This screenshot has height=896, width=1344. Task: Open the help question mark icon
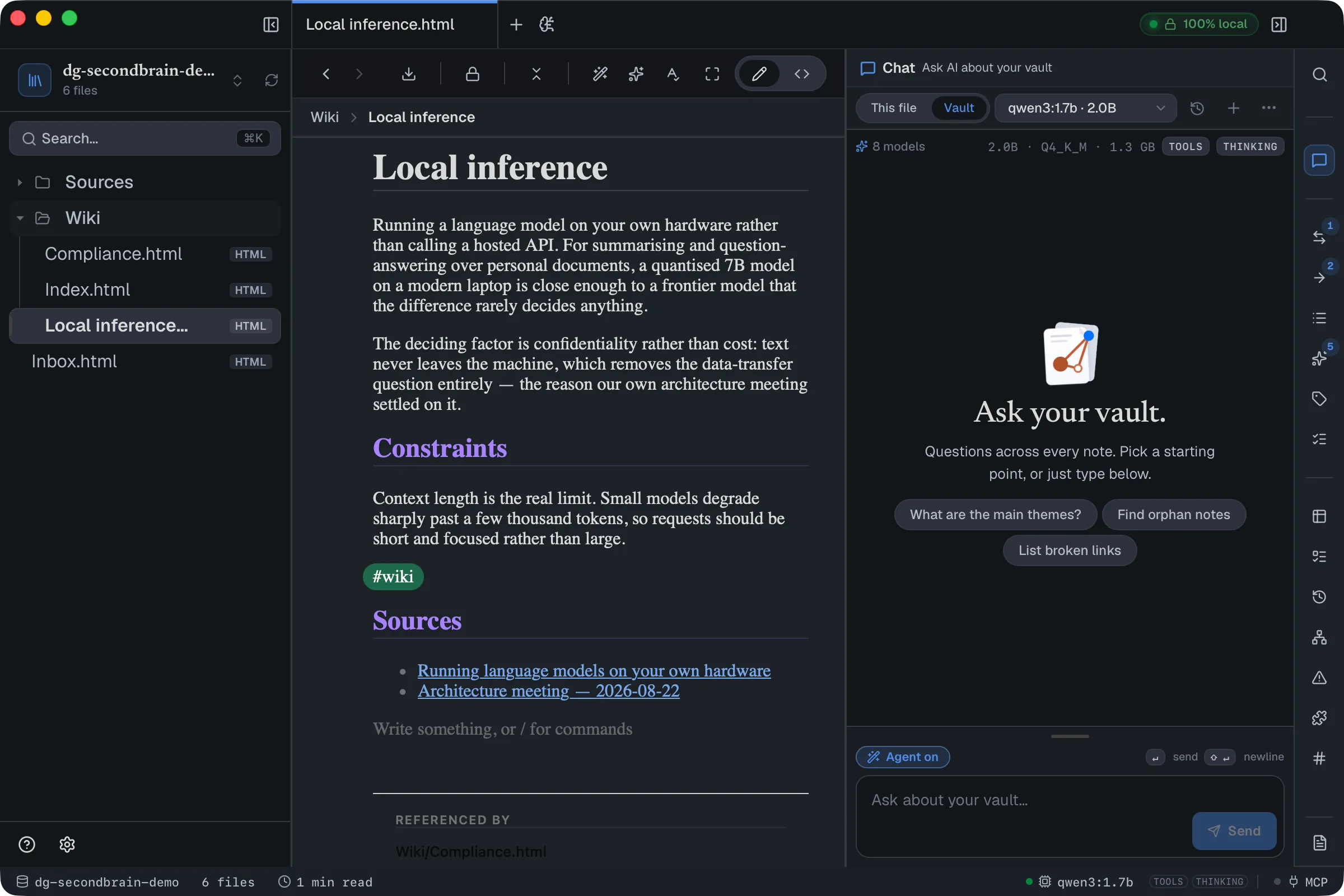pos(27,844)
